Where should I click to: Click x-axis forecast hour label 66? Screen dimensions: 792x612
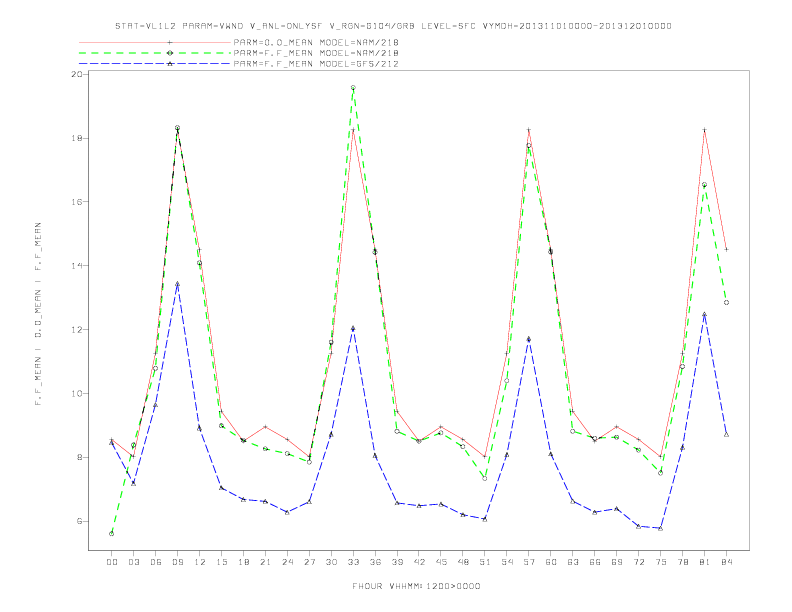click(595, 562)
